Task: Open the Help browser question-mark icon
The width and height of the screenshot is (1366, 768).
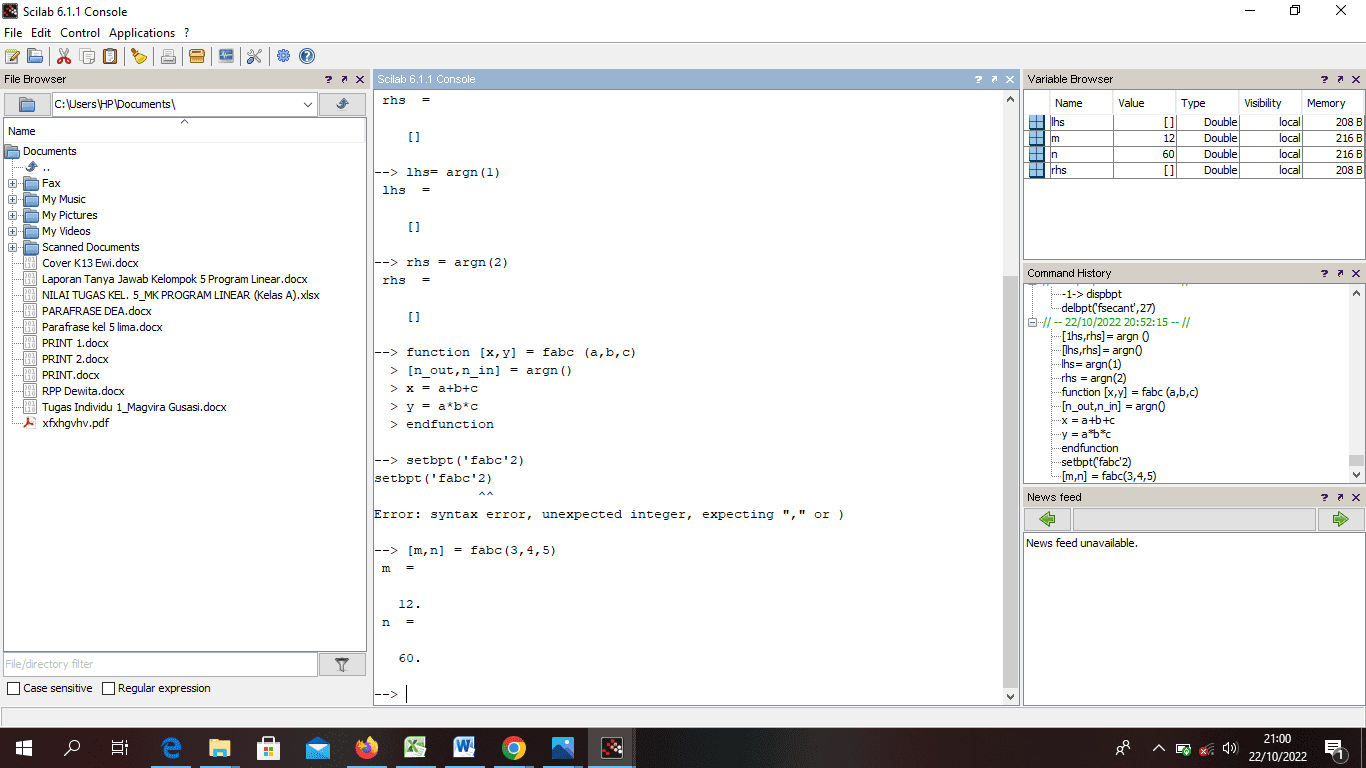Action: 307,56
